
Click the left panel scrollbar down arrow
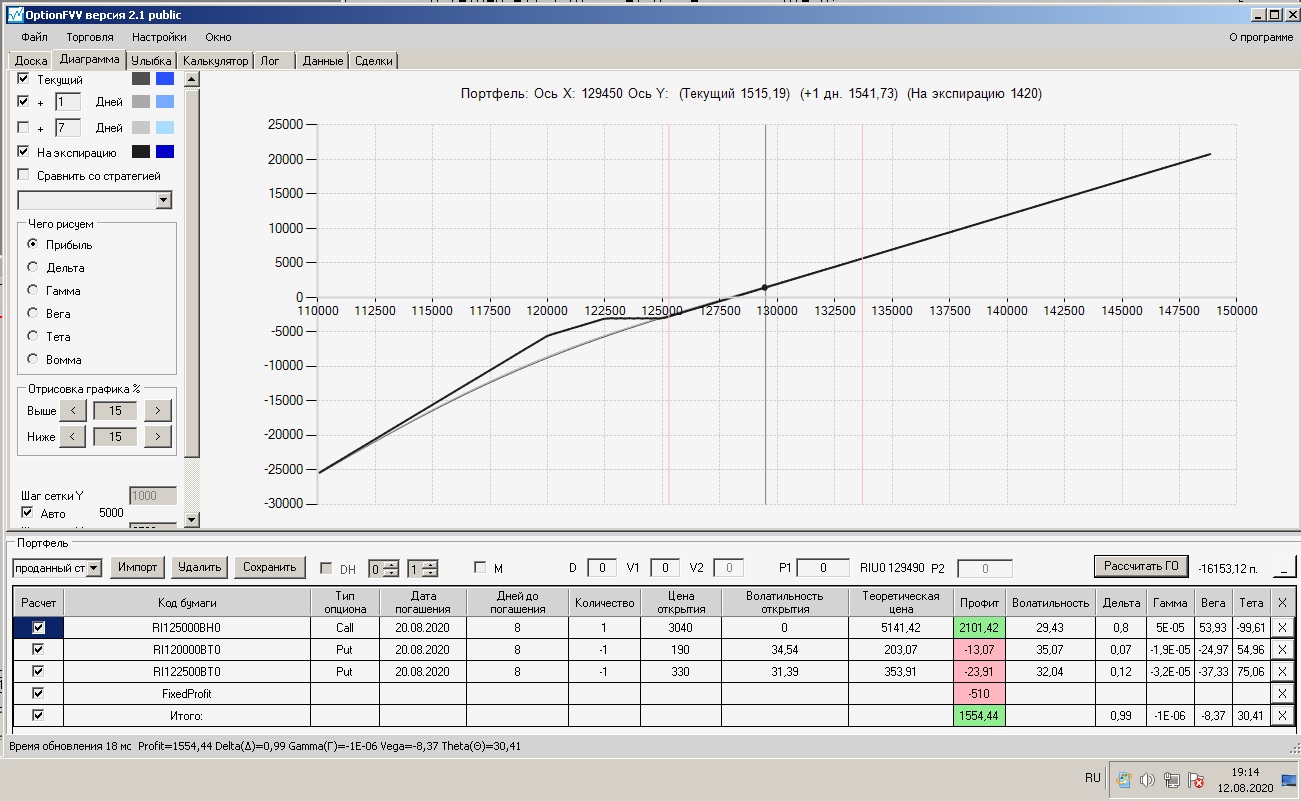pyautogui.click(x=192, y=519)
